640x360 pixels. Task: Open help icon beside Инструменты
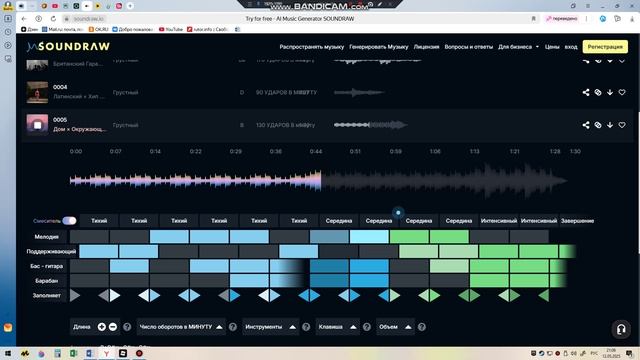coord(306,327)
